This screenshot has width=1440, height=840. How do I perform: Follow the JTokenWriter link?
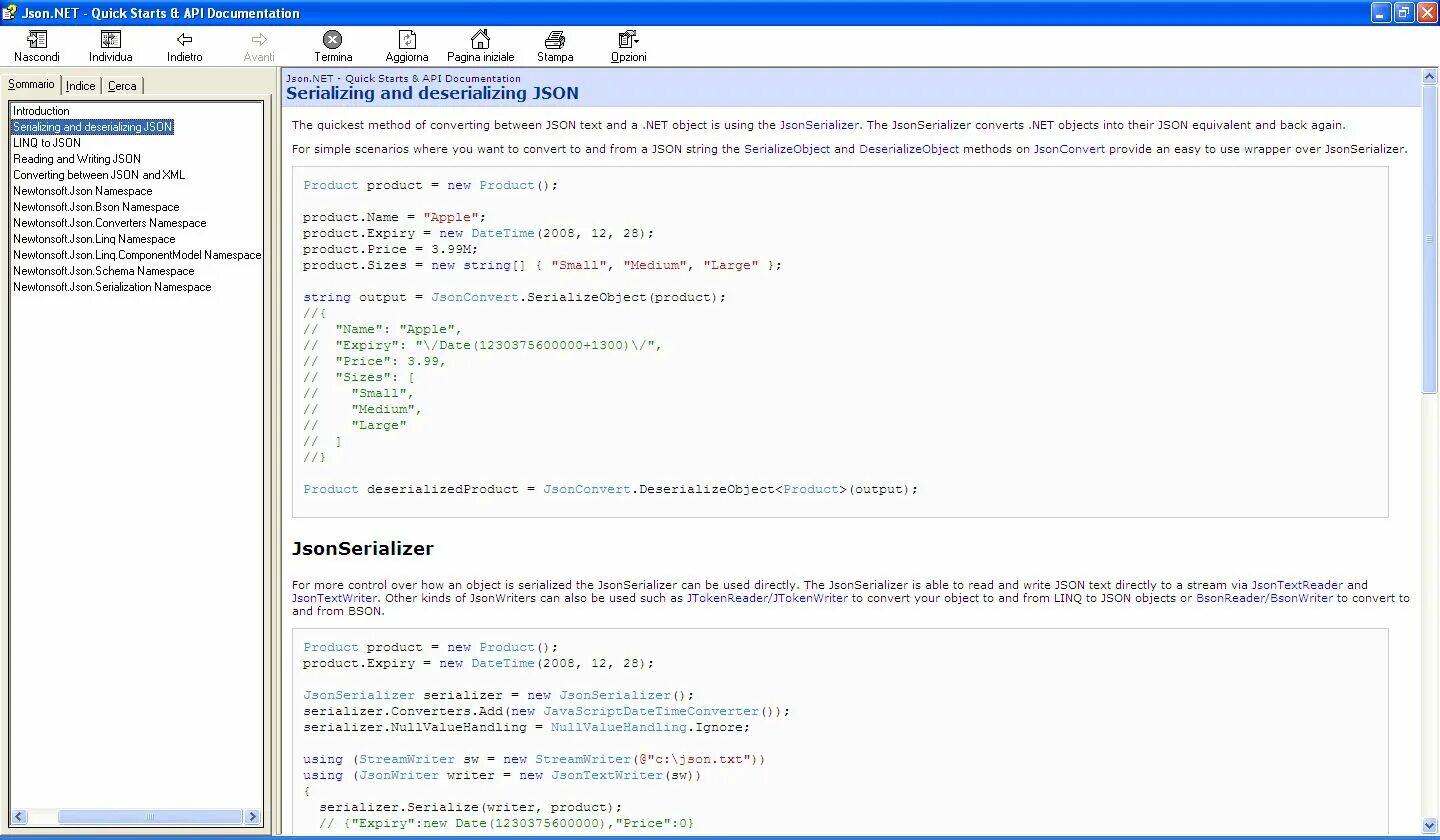[808, 598]
